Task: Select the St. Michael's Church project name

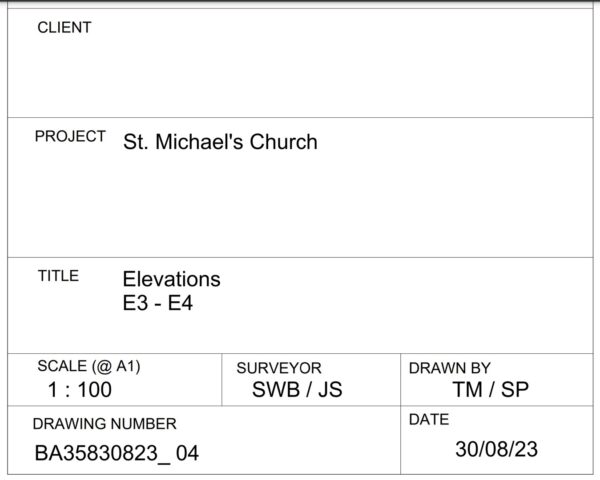Action: click(x=220, y=142)
